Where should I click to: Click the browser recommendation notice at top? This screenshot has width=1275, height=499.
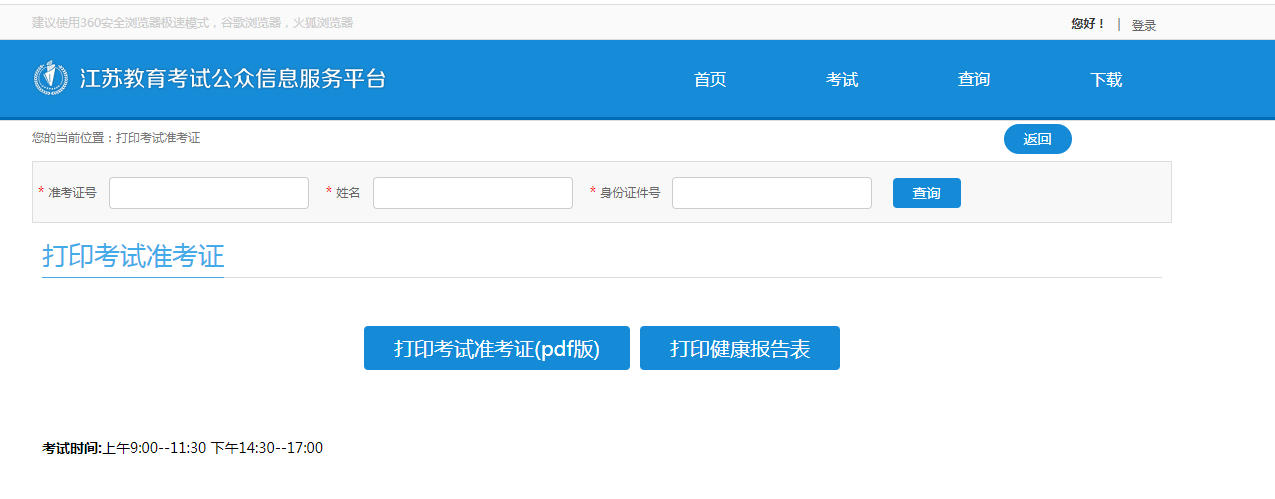[x=192, y=22]
